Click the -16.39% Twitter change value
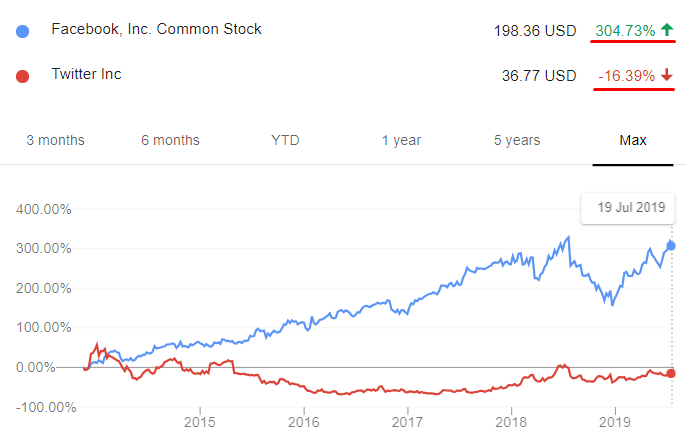Viewport: 686px width, 446px height. pos(626,76)
